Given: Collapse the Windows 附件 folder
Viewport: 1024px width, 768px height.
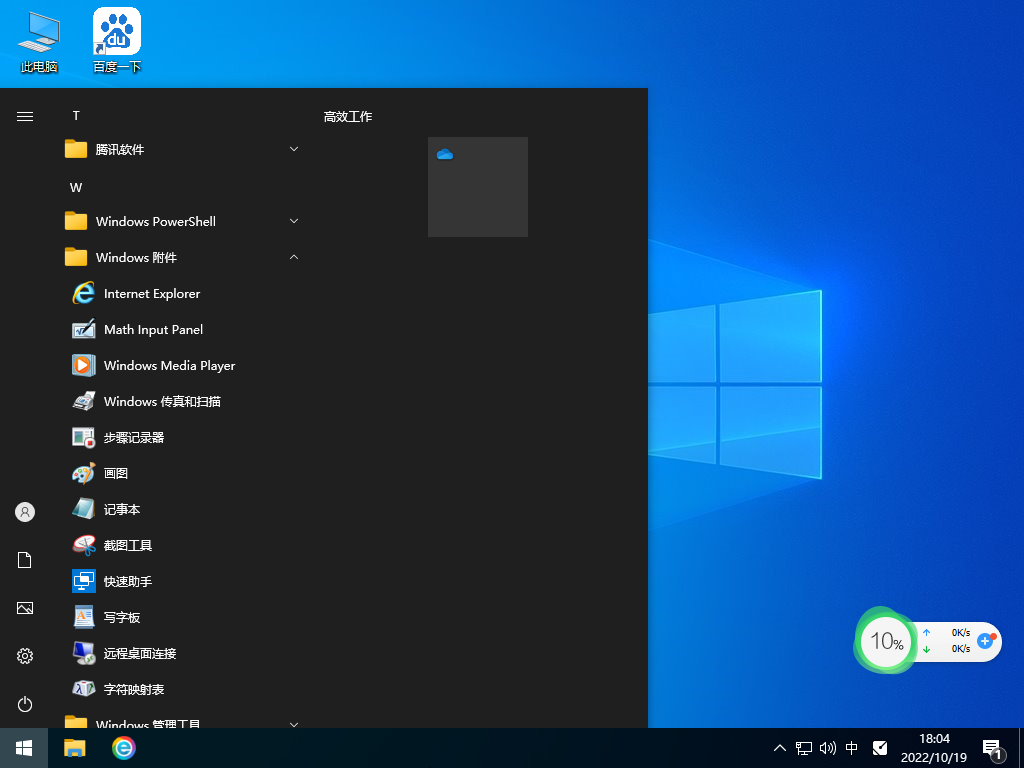Looking at the screenshot, I should [293, 257].
